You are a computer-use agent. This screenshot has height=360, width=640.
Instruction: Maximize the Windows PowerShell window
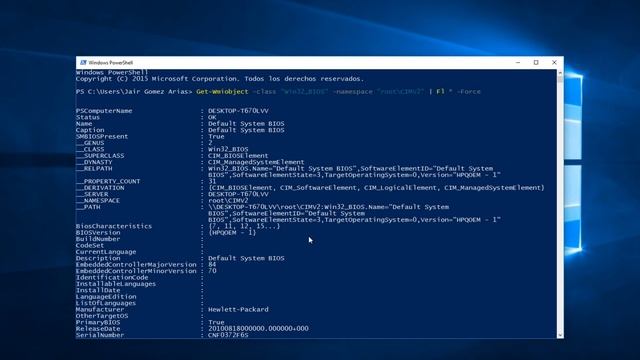point(536,62)
